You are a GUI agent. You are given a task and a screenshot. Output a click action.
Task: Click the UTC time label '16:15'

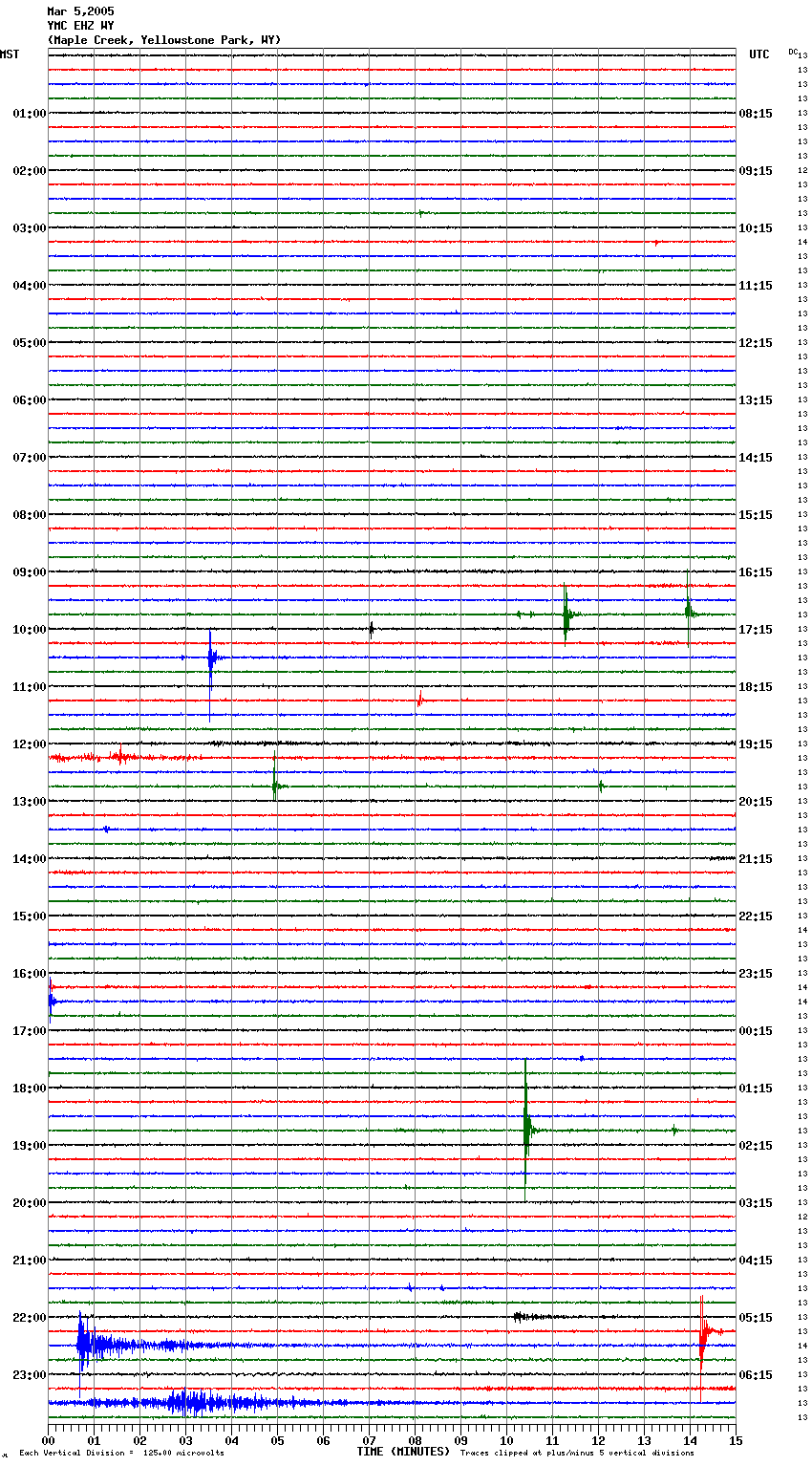tap(756, 572)
